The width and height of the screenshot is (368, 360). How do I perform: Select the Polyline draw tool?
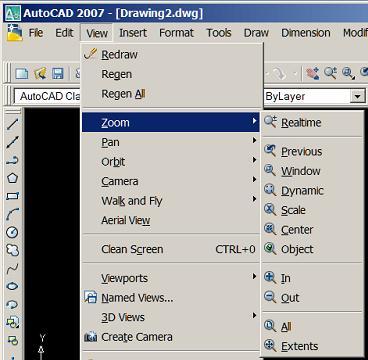tap(12, 160)
